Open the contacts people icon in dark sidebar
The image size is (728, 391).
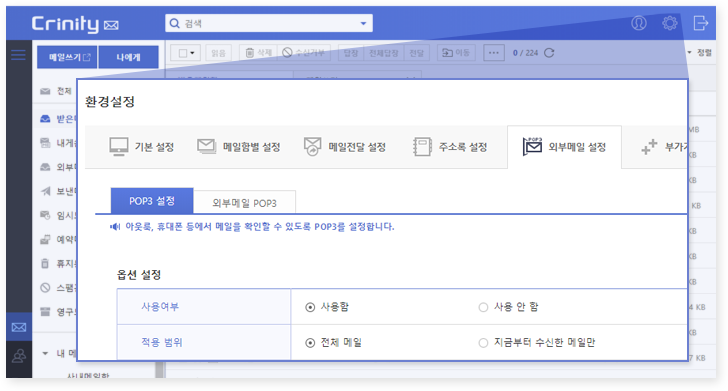pos(19,356)
